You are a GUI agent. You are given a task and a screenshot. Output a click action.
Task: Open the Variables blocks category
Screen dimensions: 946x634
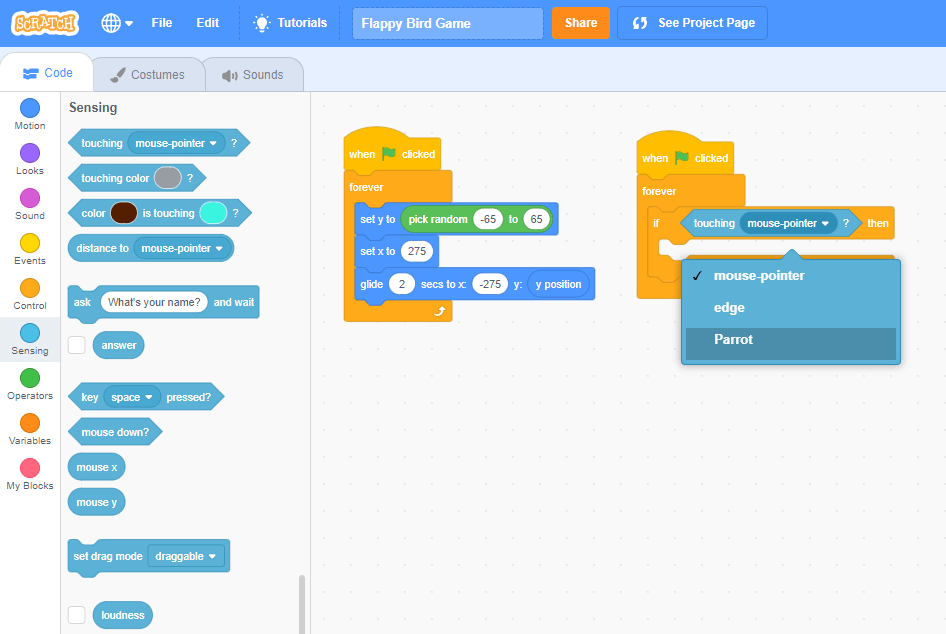pos(30,423)
